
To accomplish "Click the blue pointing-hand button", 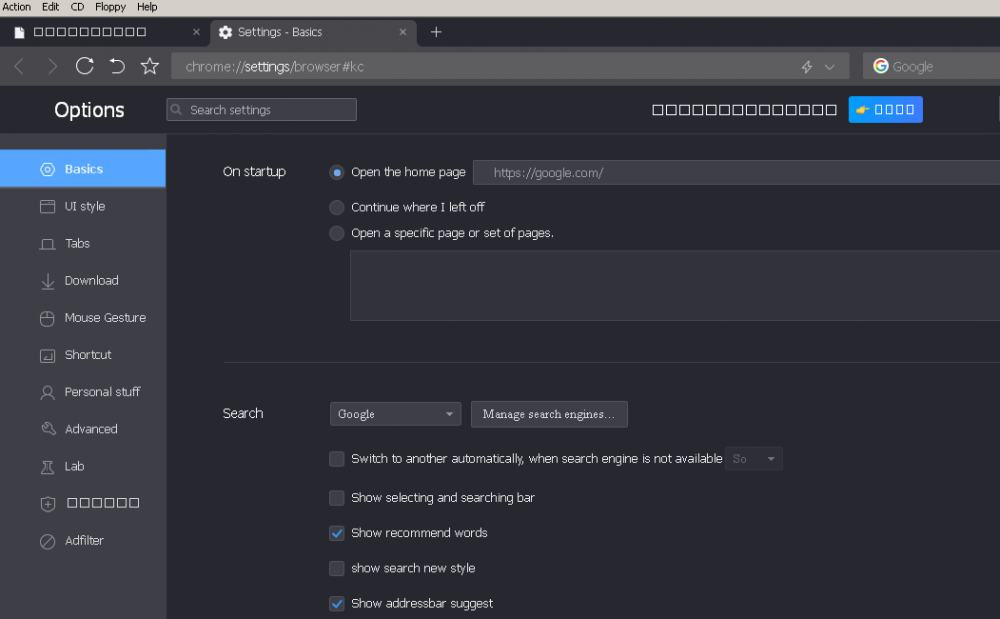I will coord(885,110).
